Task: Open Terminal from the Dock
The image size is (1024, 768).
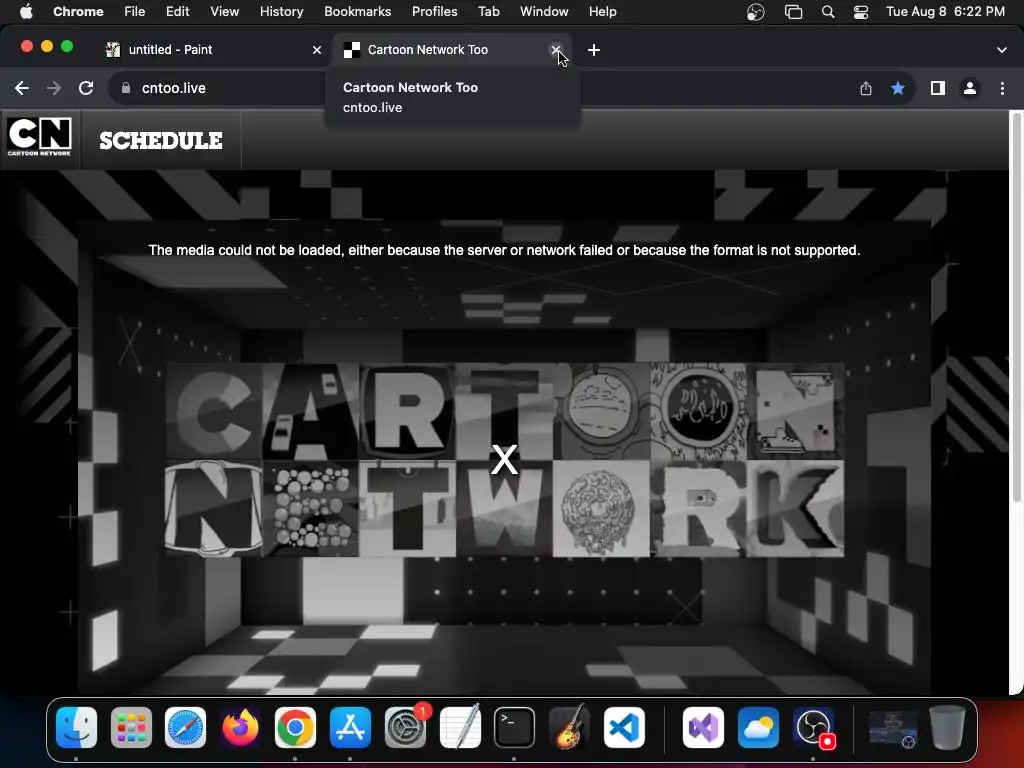Action: pos(515,728)
